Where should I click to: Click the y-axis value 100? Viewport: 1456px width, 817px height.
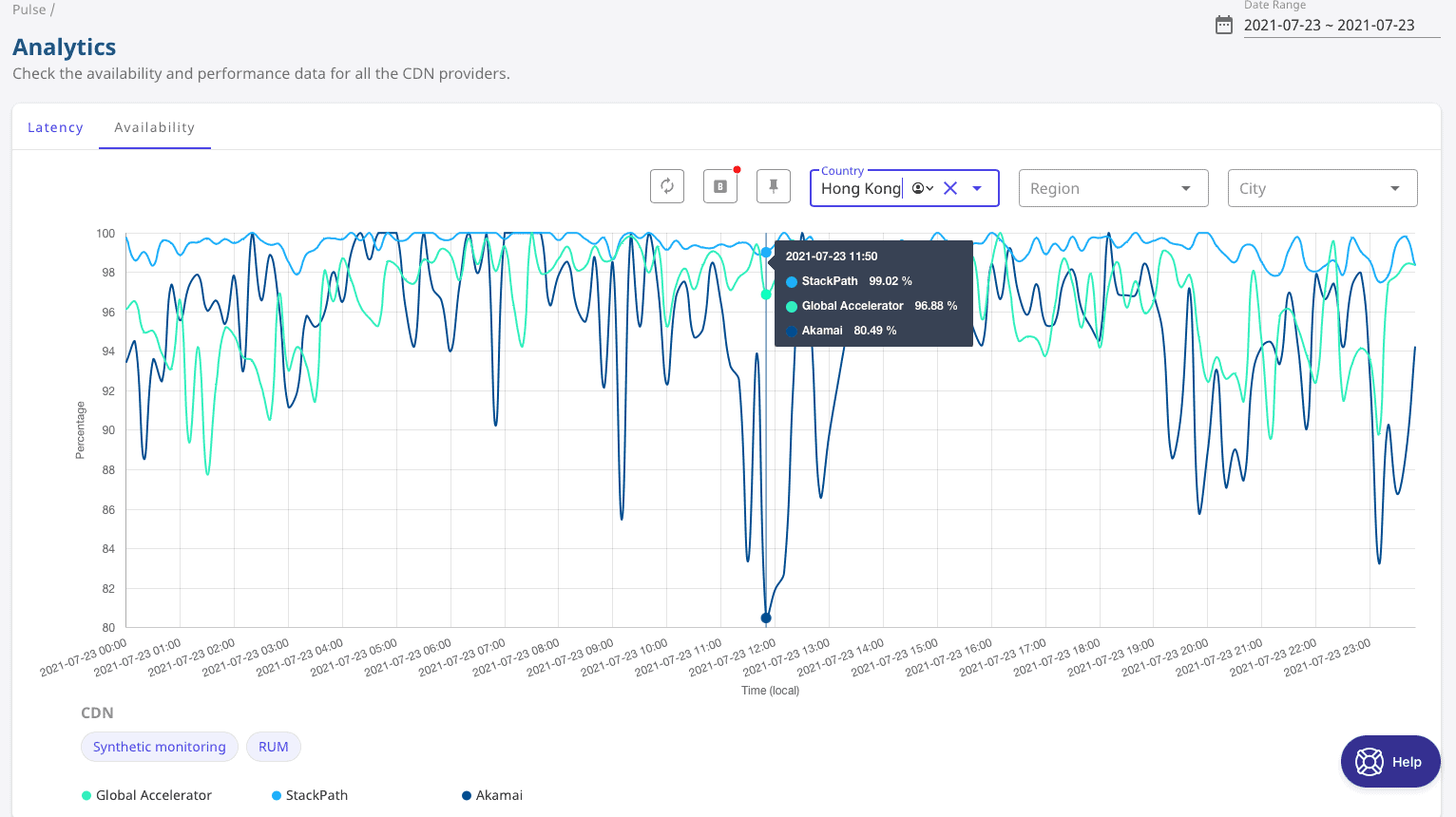[105, 234]
